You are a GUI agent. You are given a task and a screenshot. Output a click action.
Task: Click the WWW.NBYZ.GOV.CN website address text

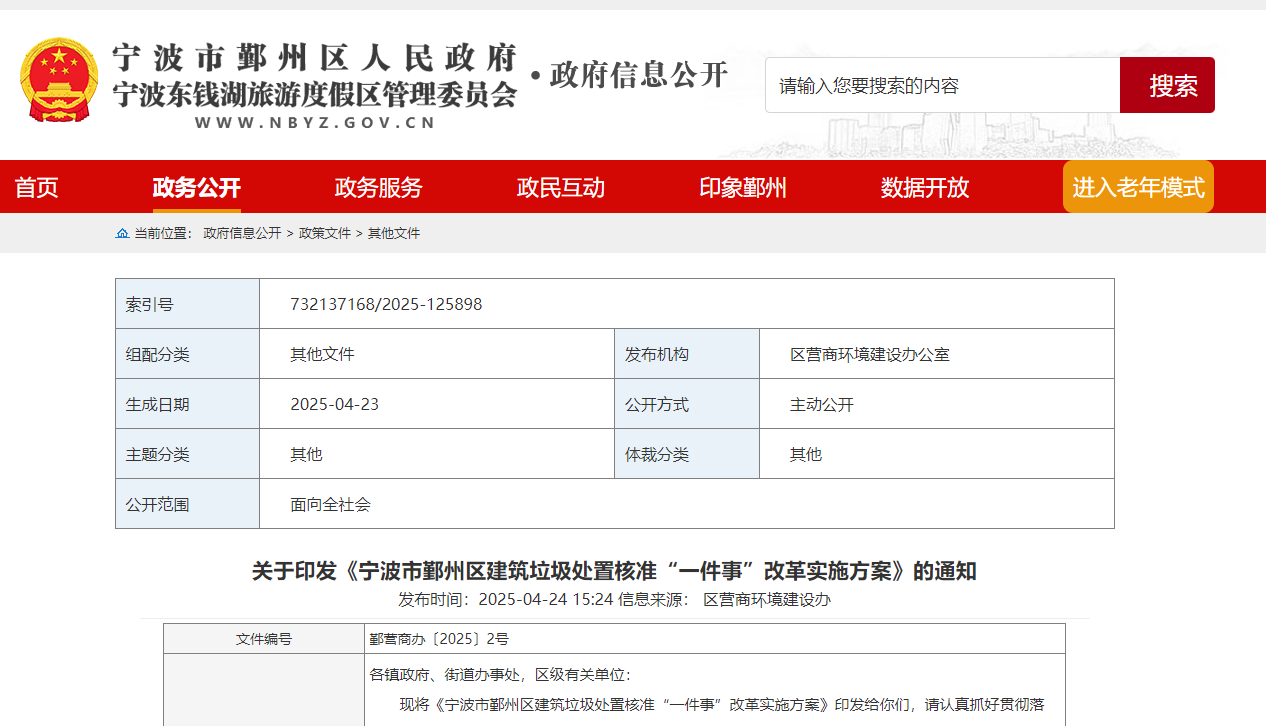tap(314, 123)
